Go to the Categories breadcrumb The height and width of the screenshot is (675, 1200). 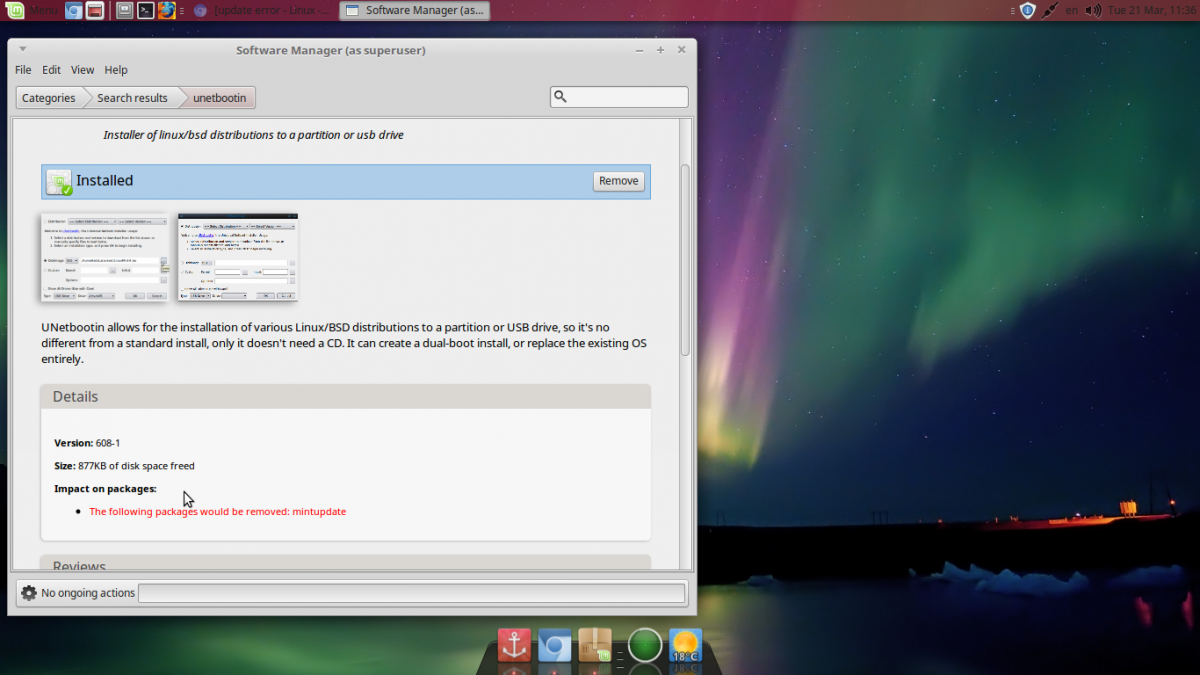coord(49,98)
